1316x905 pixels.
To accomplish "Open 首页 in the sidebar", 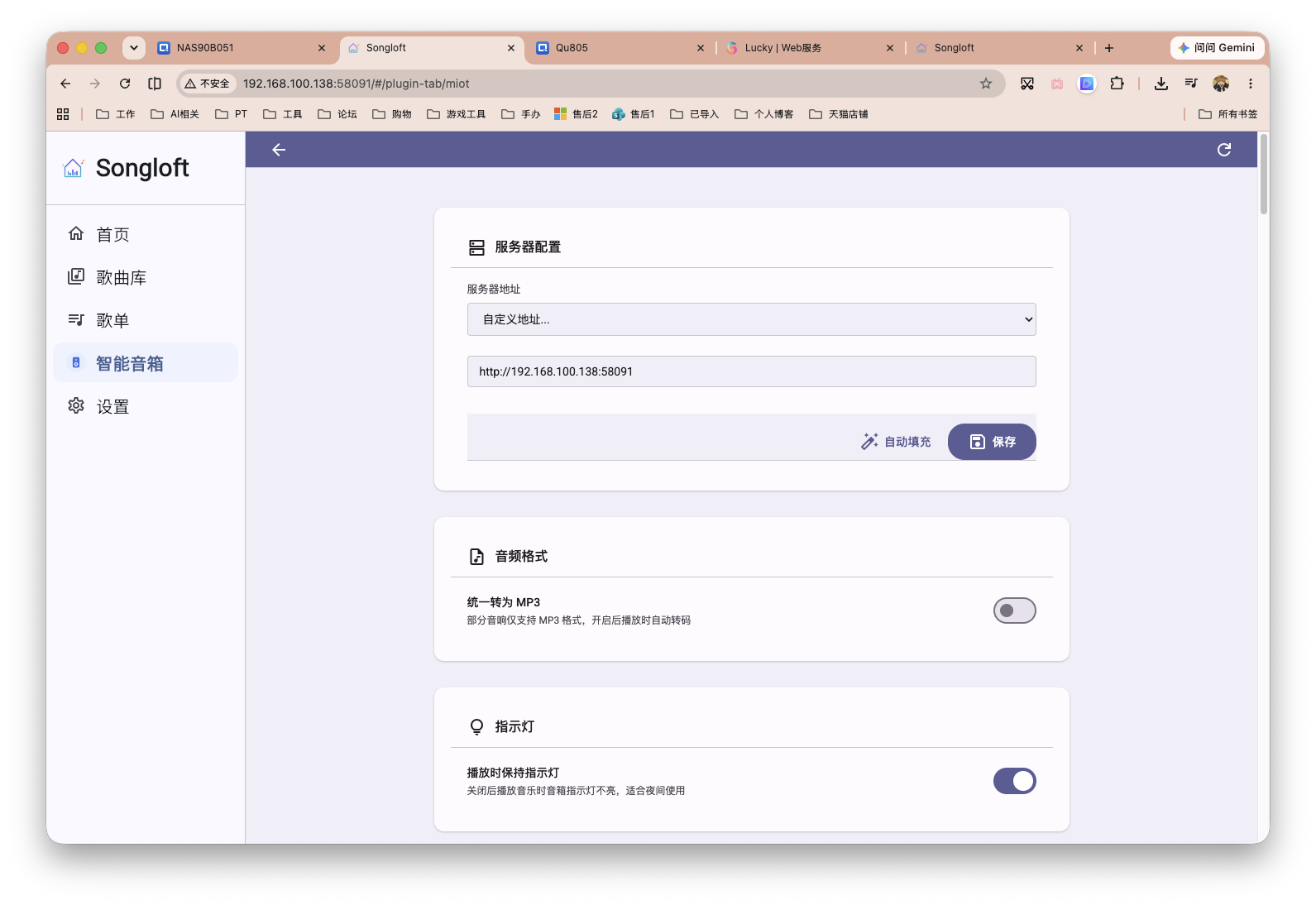I will (x=146, y=235).
